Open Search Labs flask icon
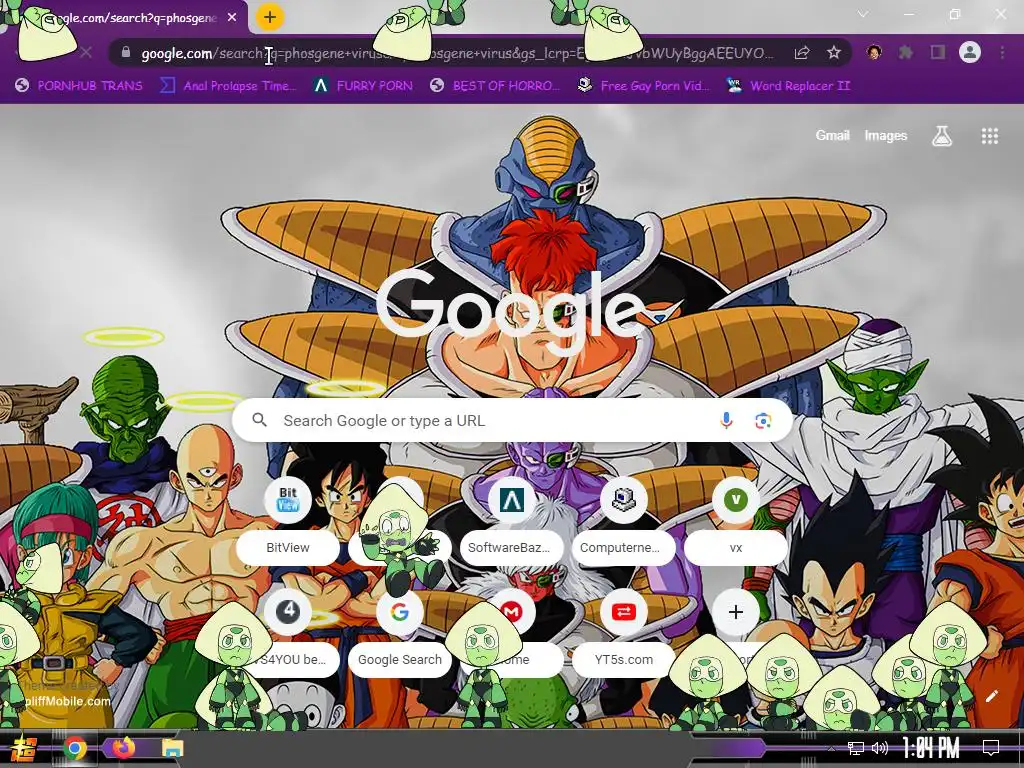 [942, 136]
